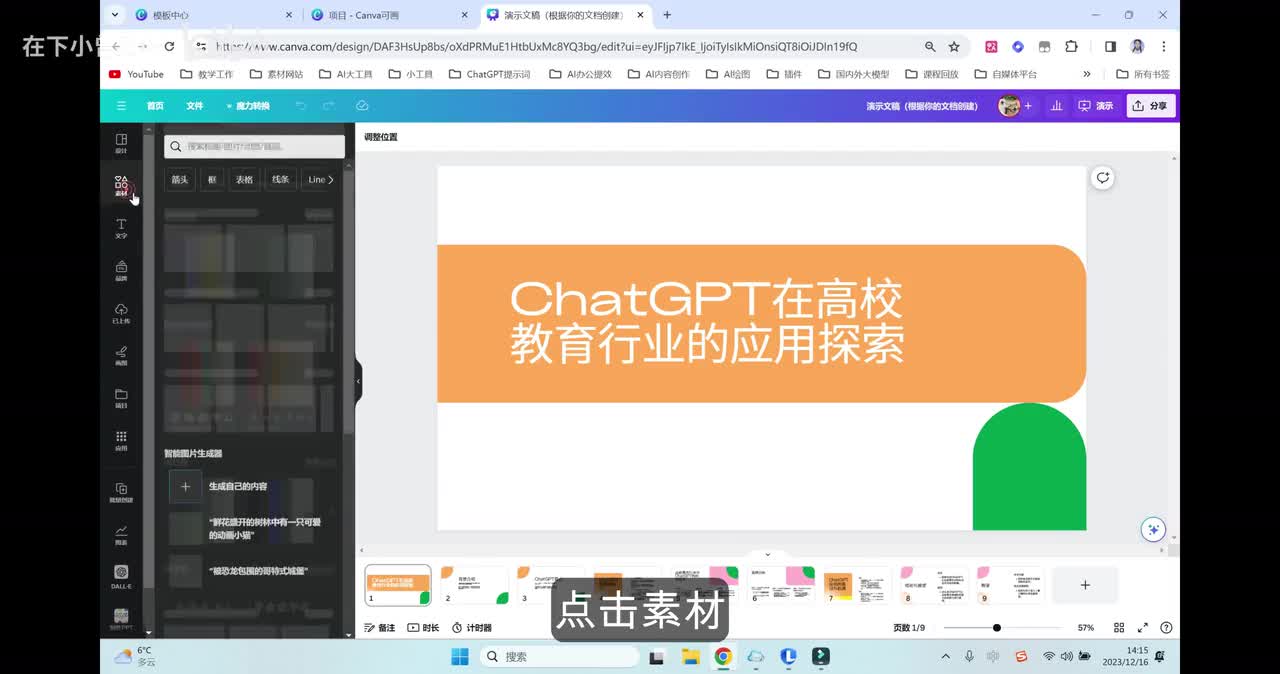The image size is (1280, 674).
Task: Collapse the left side panel handle
Action: click(x=358, y=381)
